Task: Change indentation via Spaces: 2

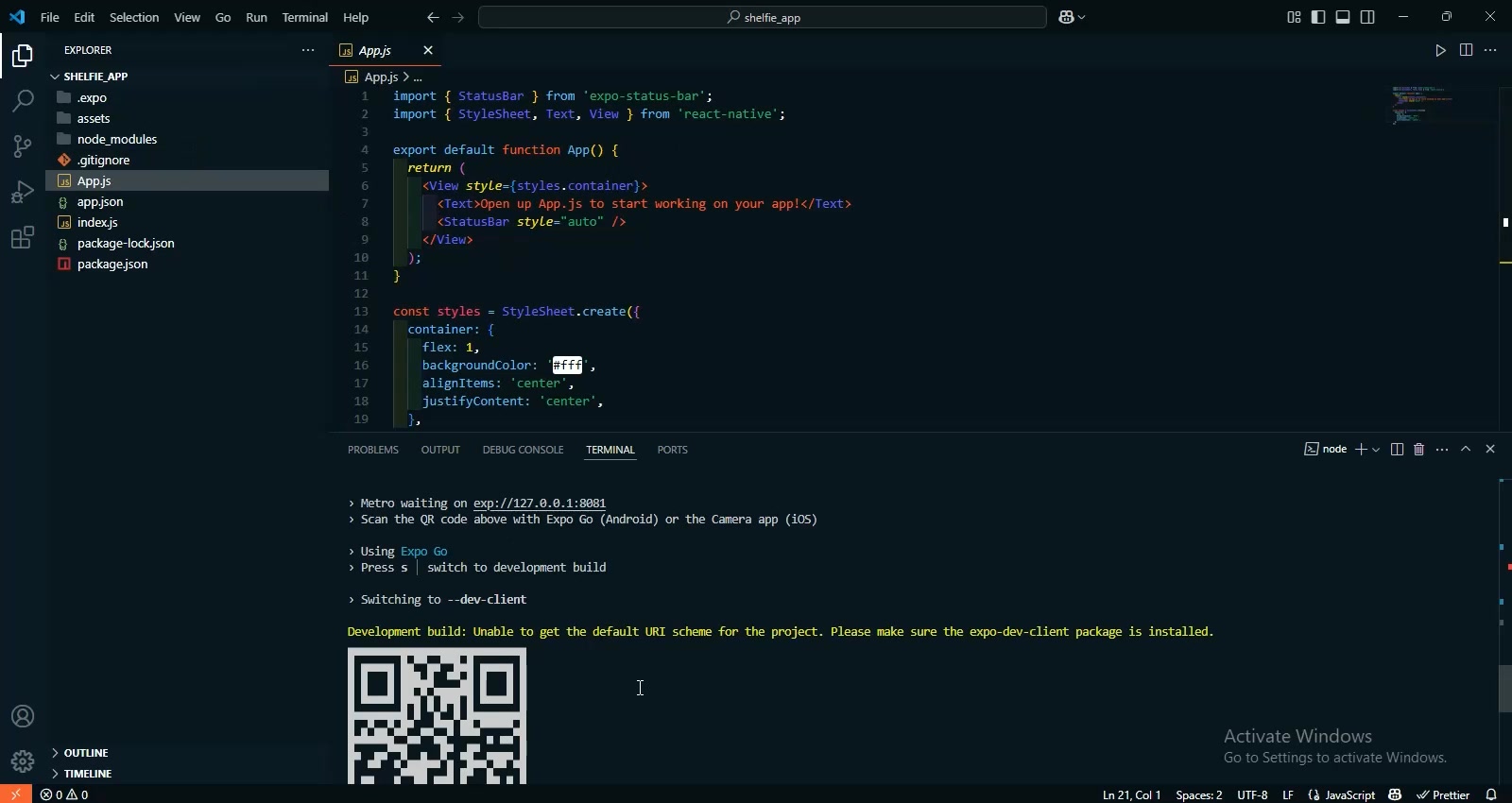Action: 1199,795
